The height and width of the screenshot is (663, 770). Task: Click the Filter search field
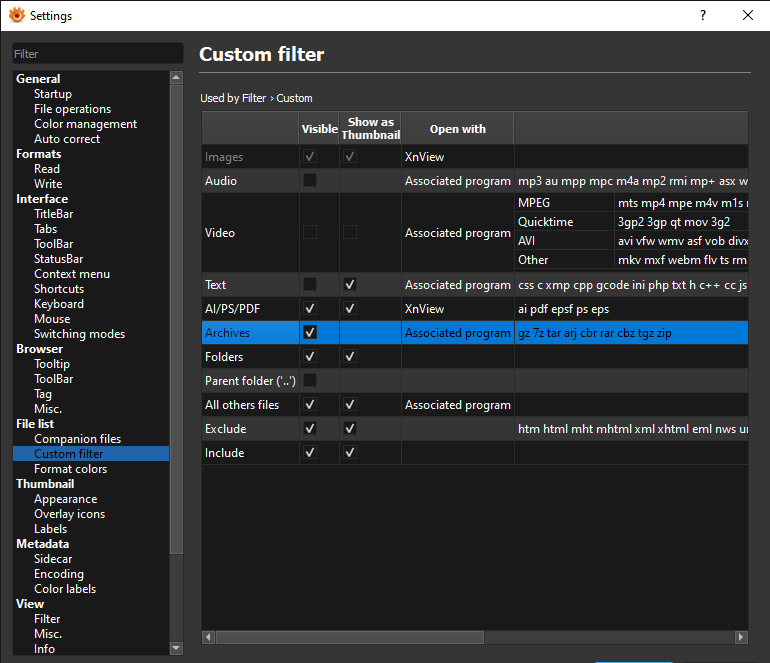[97, 54]
